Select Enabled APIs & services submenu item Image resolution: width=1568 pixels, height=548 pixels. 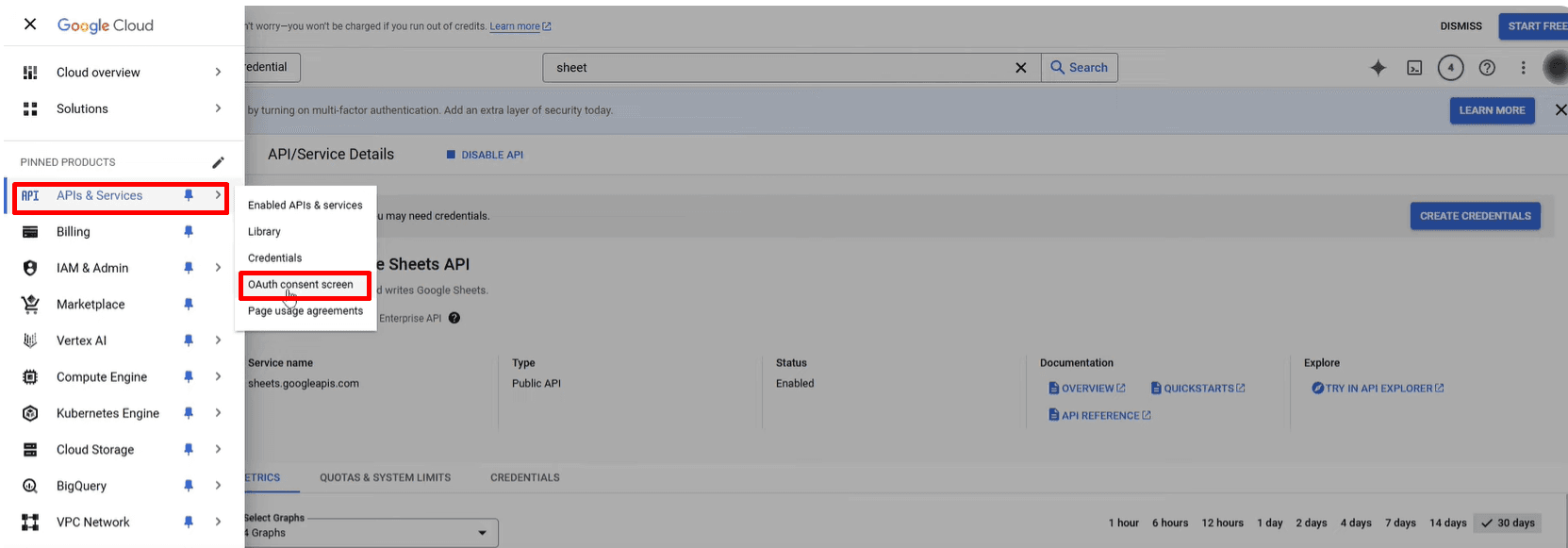tap(305, 206)
